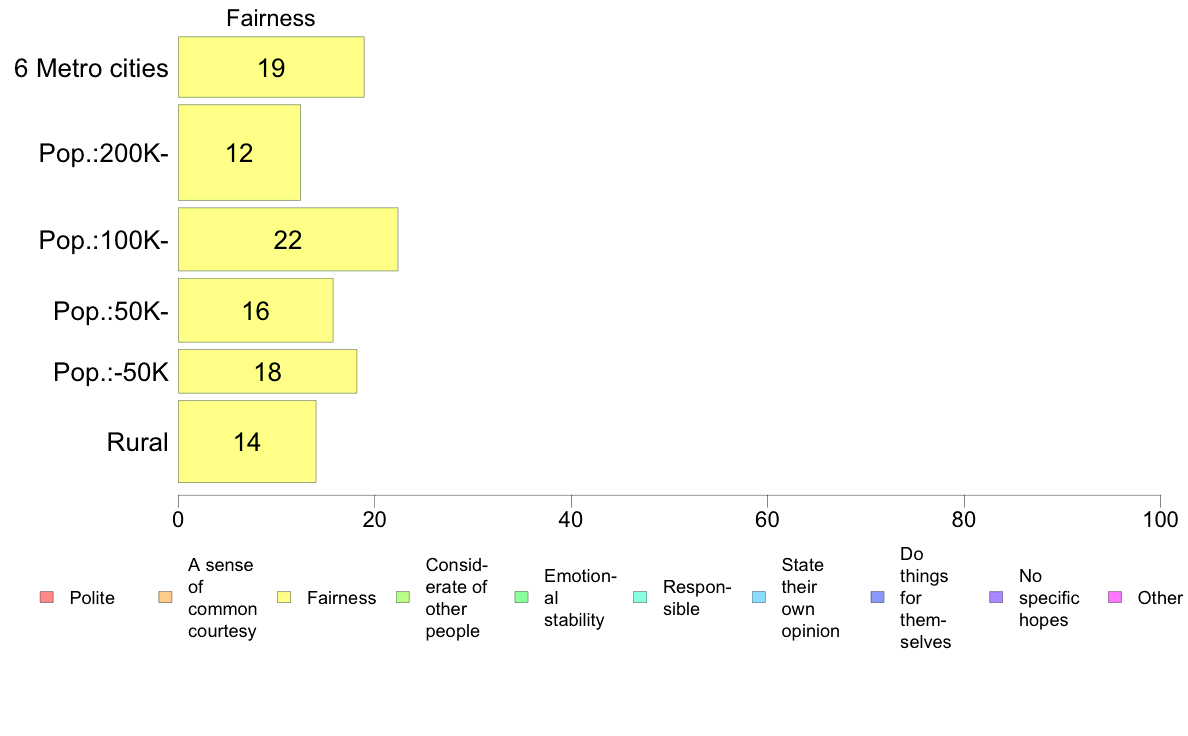Click the Fairness yellow legend swatch
This screenshot has height=736, width=1188.
click(x=284, y=597)
